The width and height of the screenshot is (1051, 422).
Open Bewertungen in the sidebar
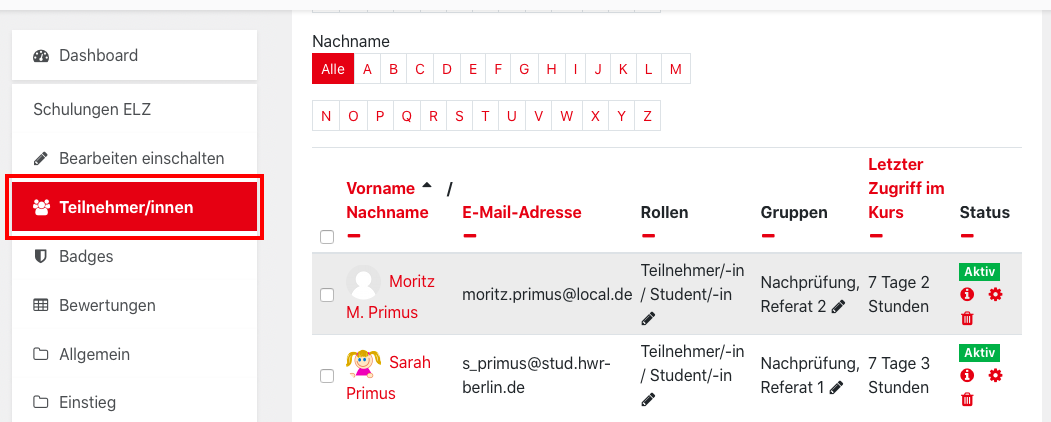pyautogui.click(x=107, y=305)
